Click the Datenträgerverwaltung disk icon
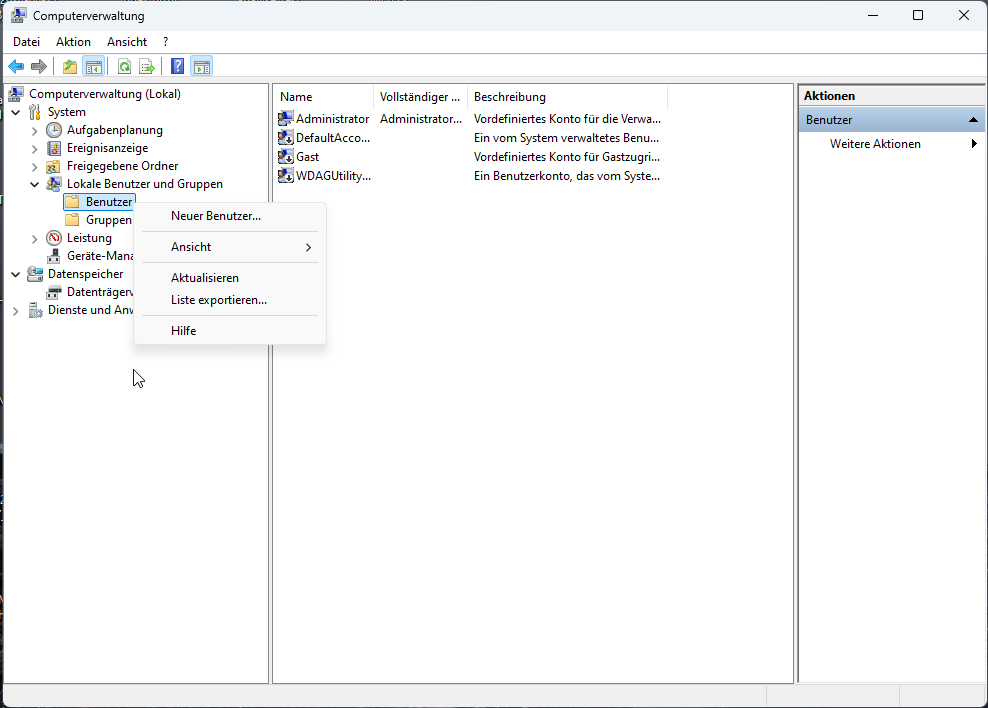Viewport: 988px width, 708px height. (54, 292)
